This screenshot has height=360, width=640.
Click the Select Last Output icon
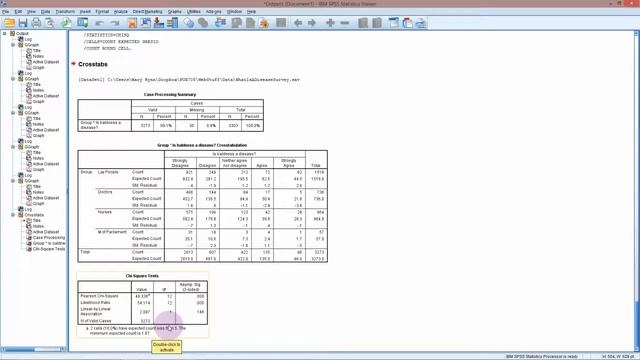[x=220, y=23]
